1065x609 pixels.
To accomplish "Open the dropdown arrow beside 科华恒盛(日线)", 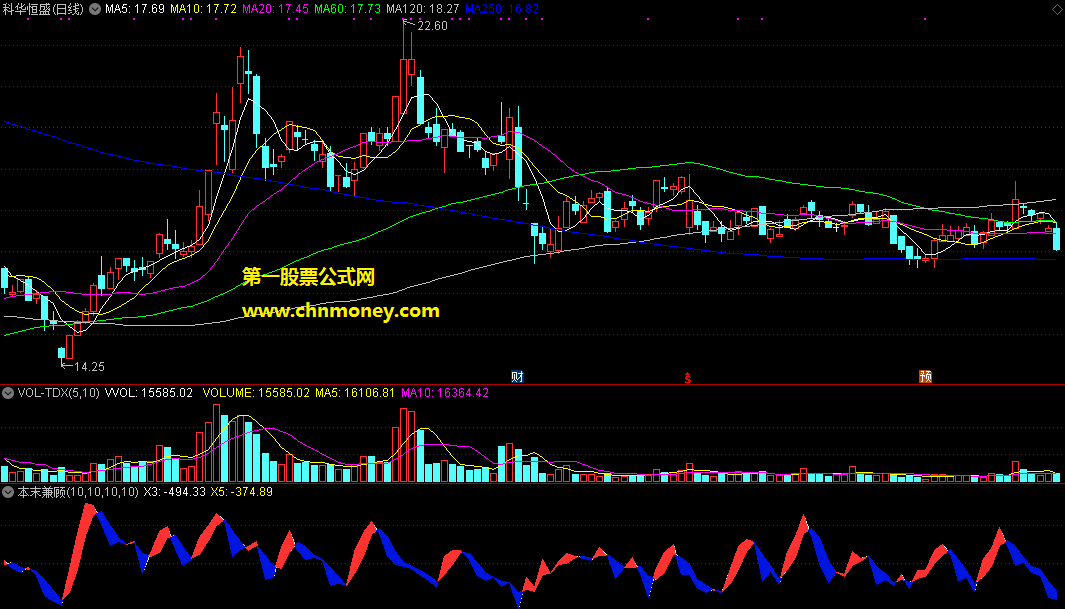I will pyautogui.click(x=95, y=10).
